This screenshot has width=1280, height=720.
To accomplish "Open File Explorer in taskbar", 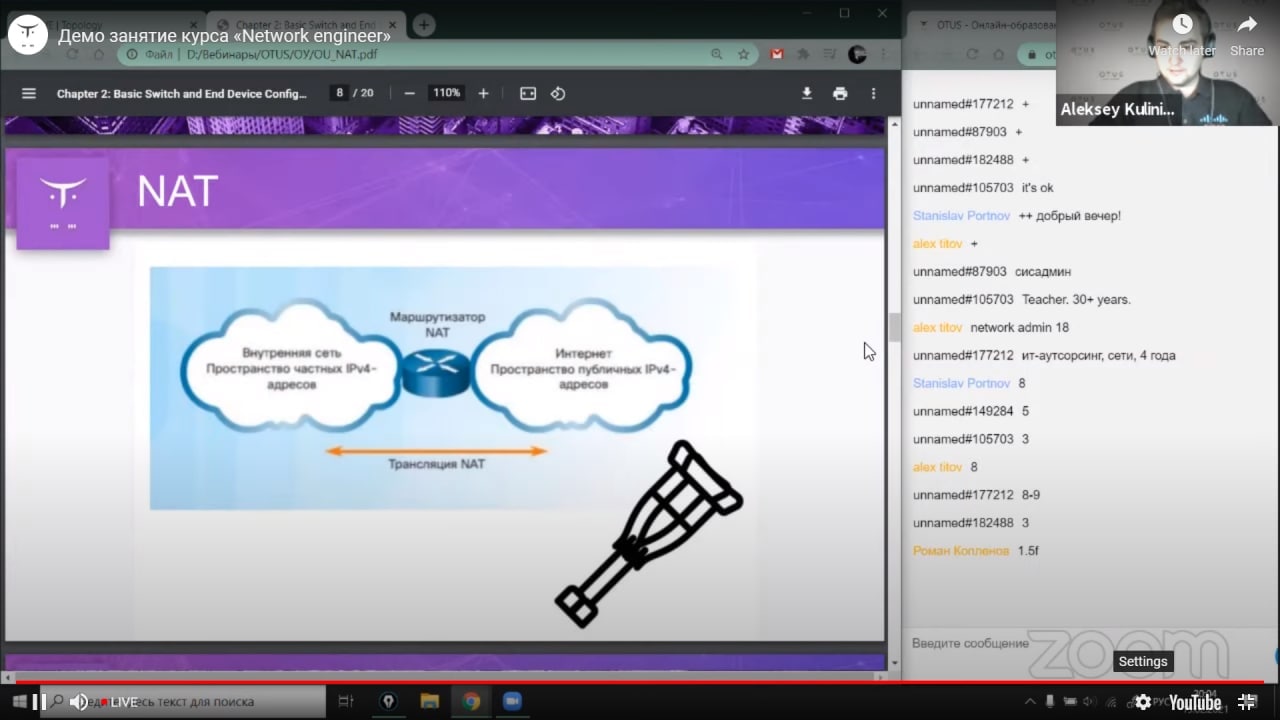I will click(x=430, y=702).
